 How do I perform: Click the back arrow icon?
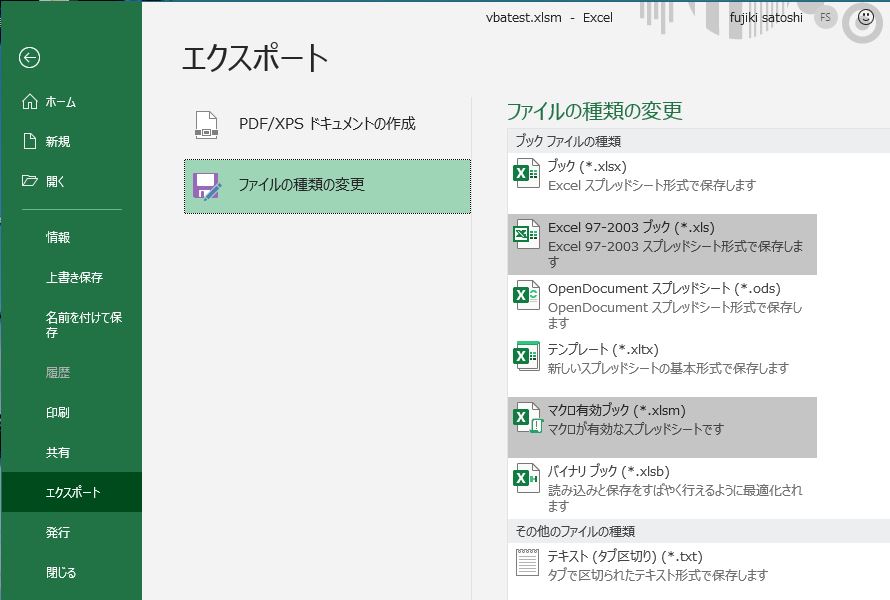[29, 57]
